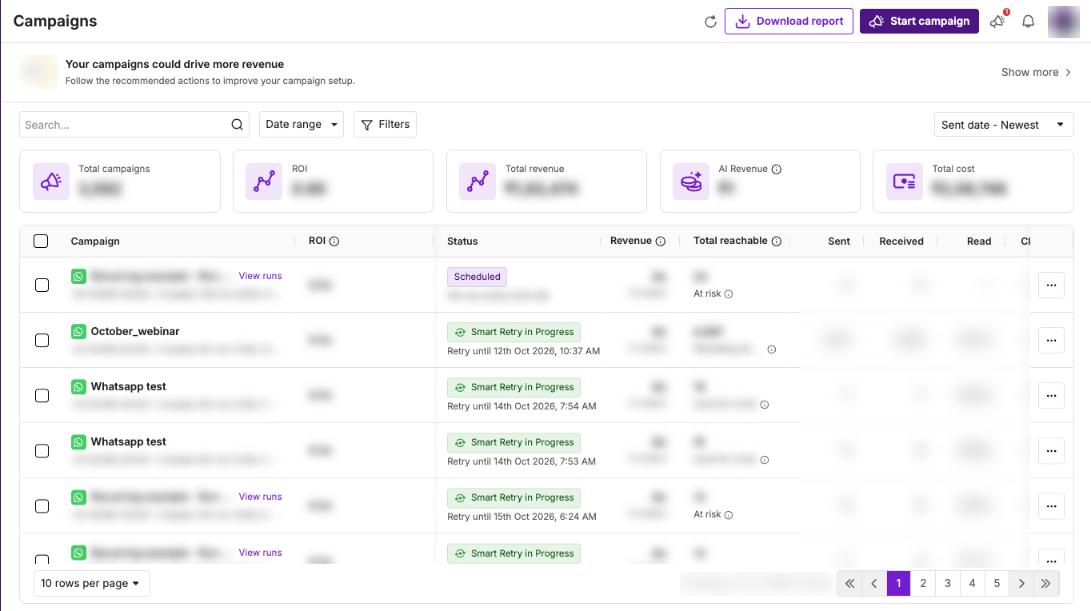This screenshot has width=1091, height=611.
Task: Click At risk info icon in Scheduled row
Action: 728,294
